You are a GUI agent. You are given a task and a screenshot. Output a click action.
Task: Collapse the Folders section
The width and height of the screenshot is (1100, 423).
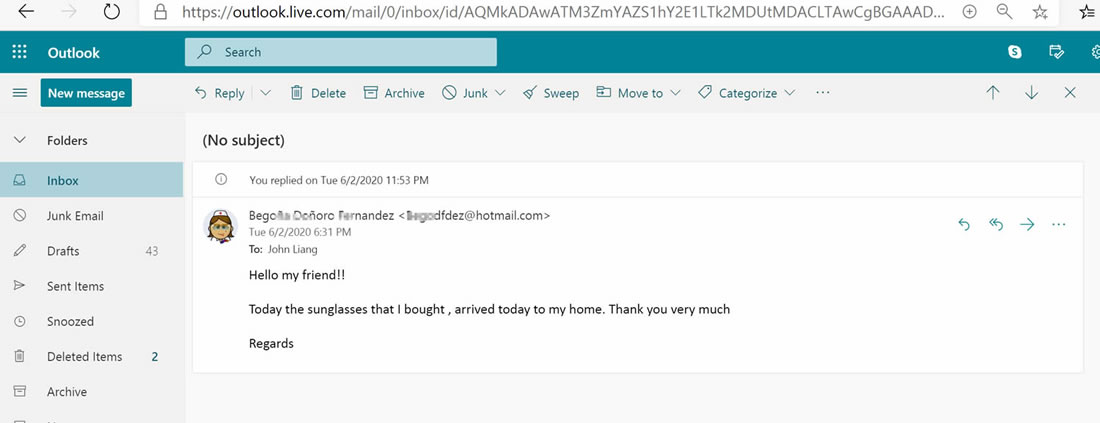tap(19, 141)
